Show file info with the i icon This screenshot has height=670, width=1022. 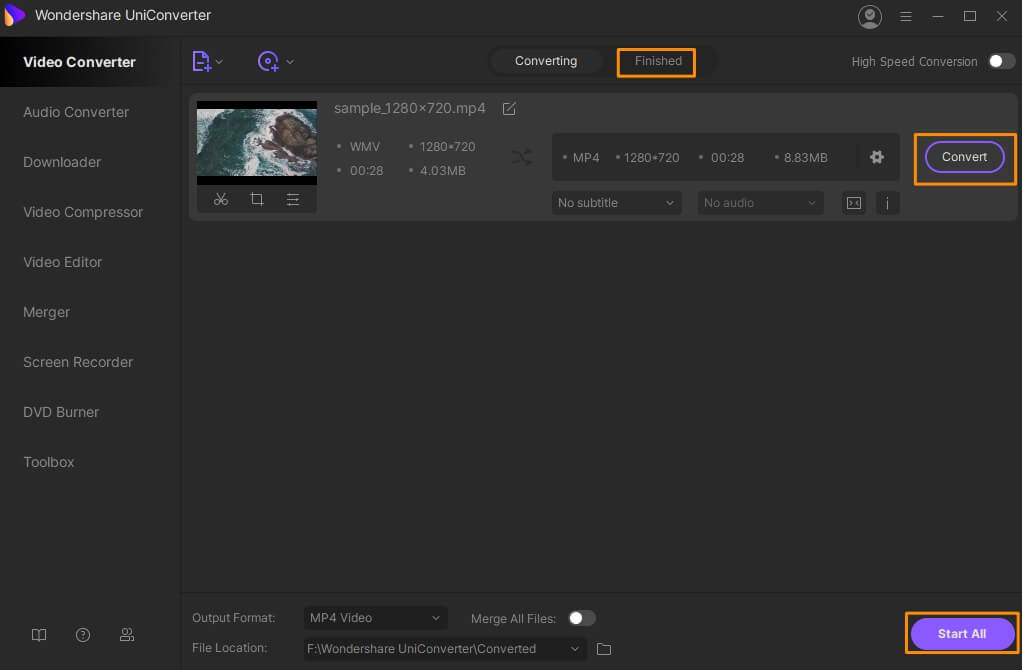click(x=887, y=203)
